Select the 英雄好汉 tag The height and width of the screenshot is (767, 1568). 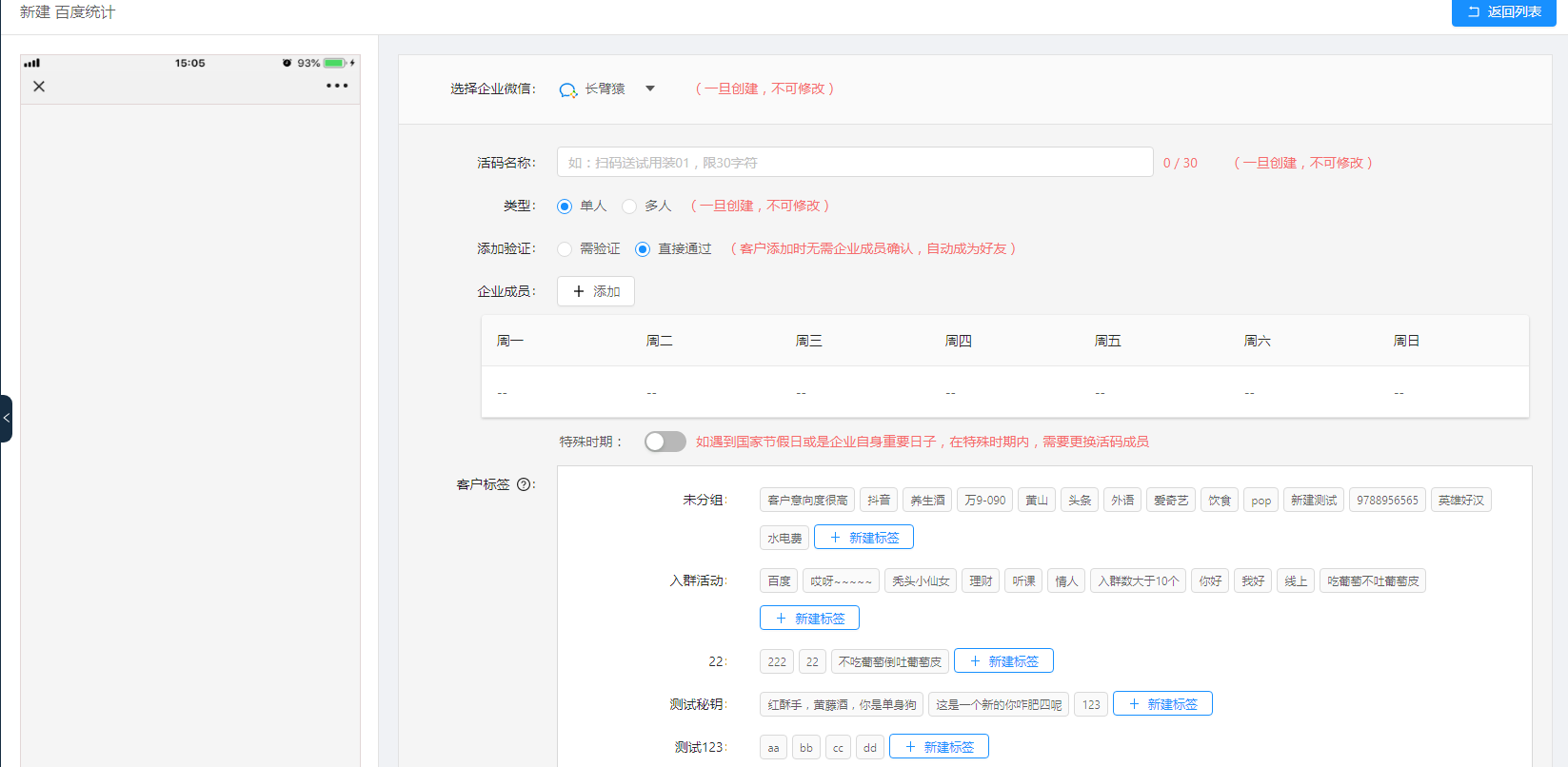coord(1461,501)
